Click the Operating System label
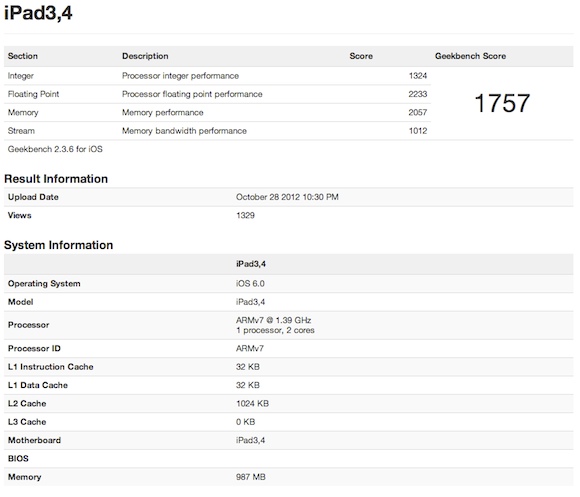Image resolution: width=580 pixels, height=497 pixels. [44, 284]
